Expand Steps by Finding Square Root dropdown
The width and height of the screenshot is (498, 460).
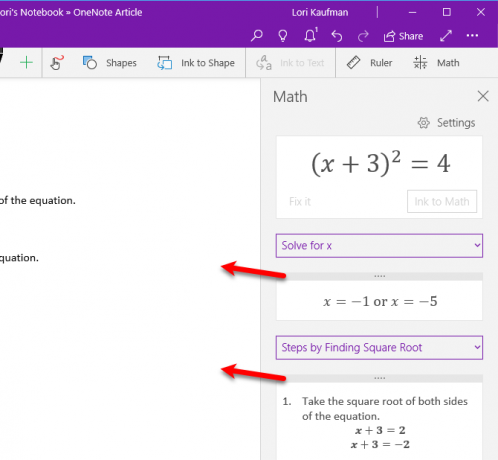(379, 348)
